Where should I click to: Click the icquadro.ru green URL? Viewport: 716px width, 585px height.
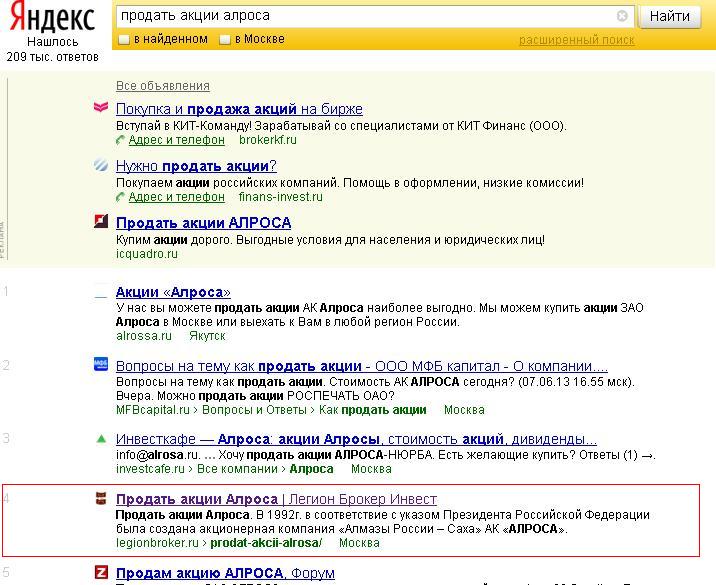(147, 254)
